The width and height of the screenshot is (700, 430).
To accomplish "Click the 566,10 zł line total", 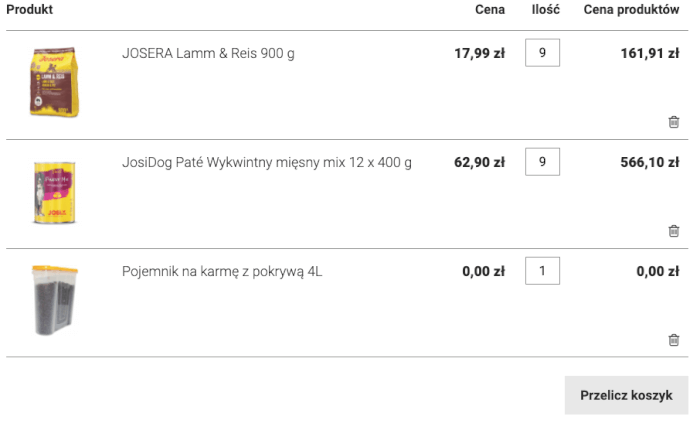I will click(x=649, y=162).
